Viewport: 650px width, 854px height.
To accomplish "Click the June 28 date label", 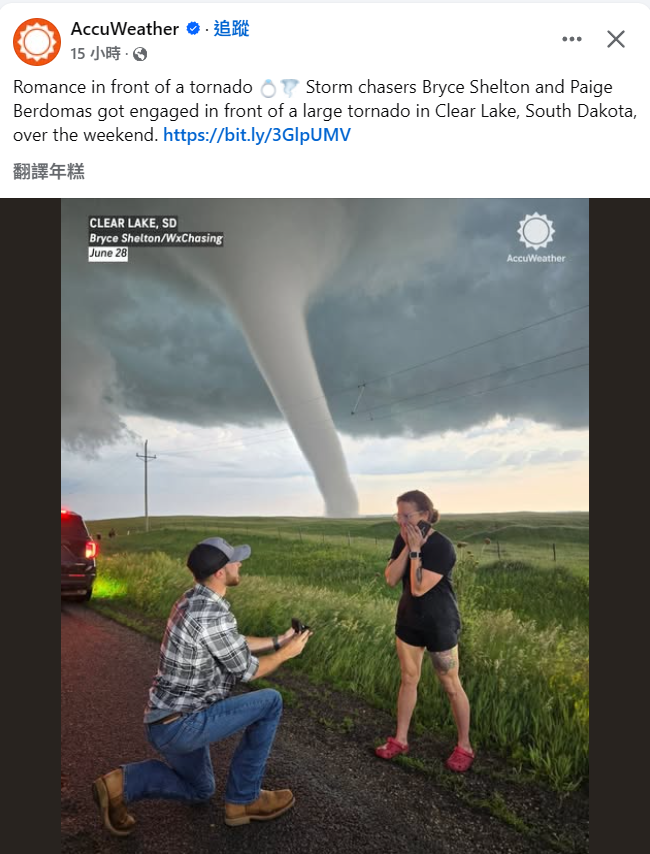I will 108,253.
